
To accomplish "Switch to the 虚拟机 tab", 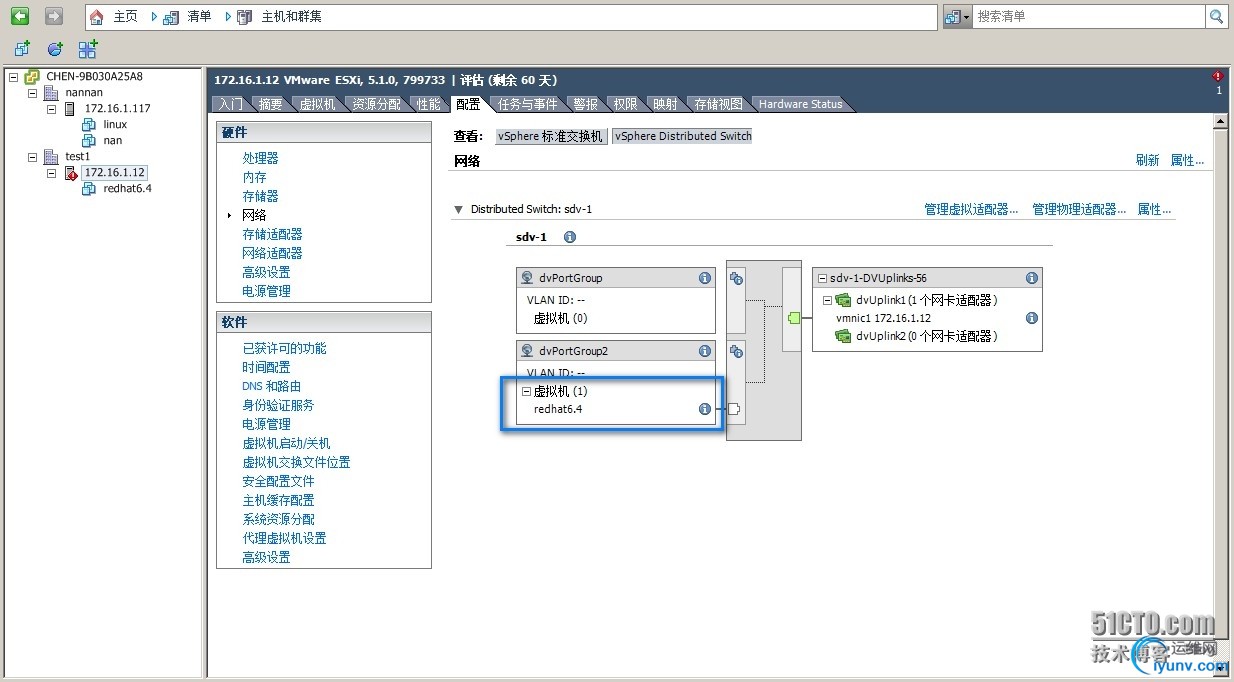I will (x=317, y=104).
